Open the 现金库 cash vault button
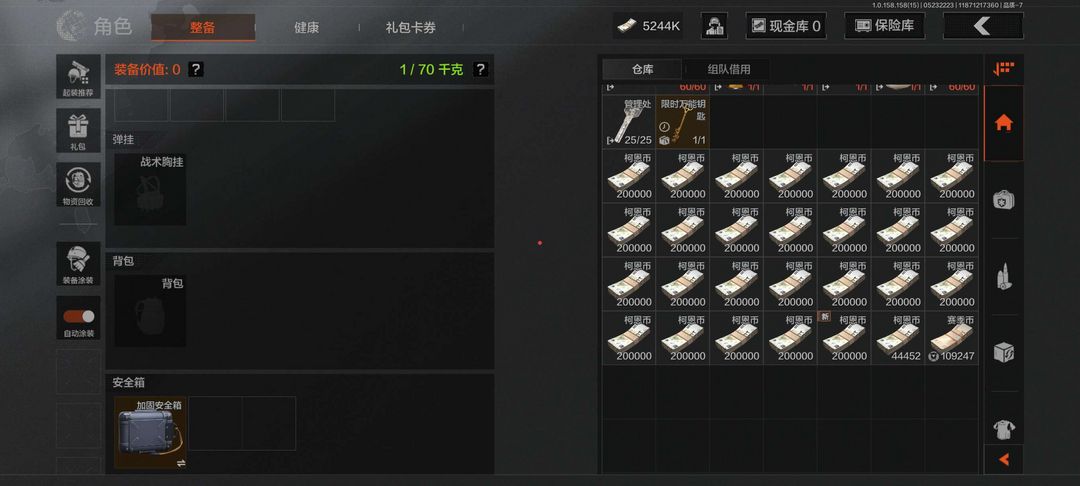1080x486 pixels. pyautogui.click(x=786, y=26)
